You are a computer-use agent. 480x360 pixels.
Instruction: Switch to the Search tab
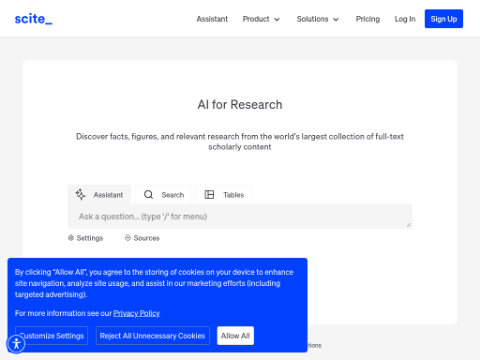[164, 195]
